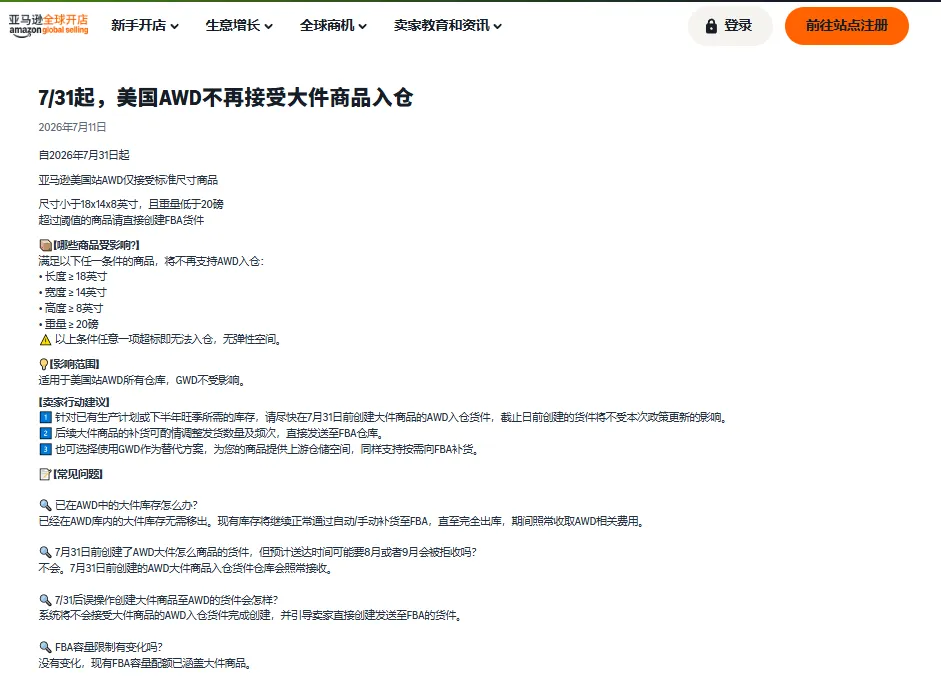Click the heading 哪些商品受影响?

pyautogui.click(x=97, y=245)
